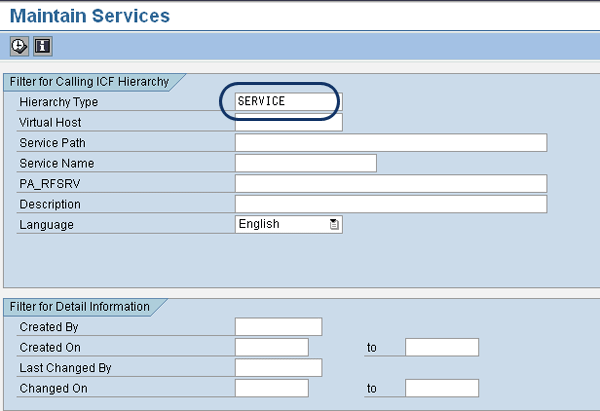
Task: Select the Changed On 'to' date field
Action: [441, 388]
